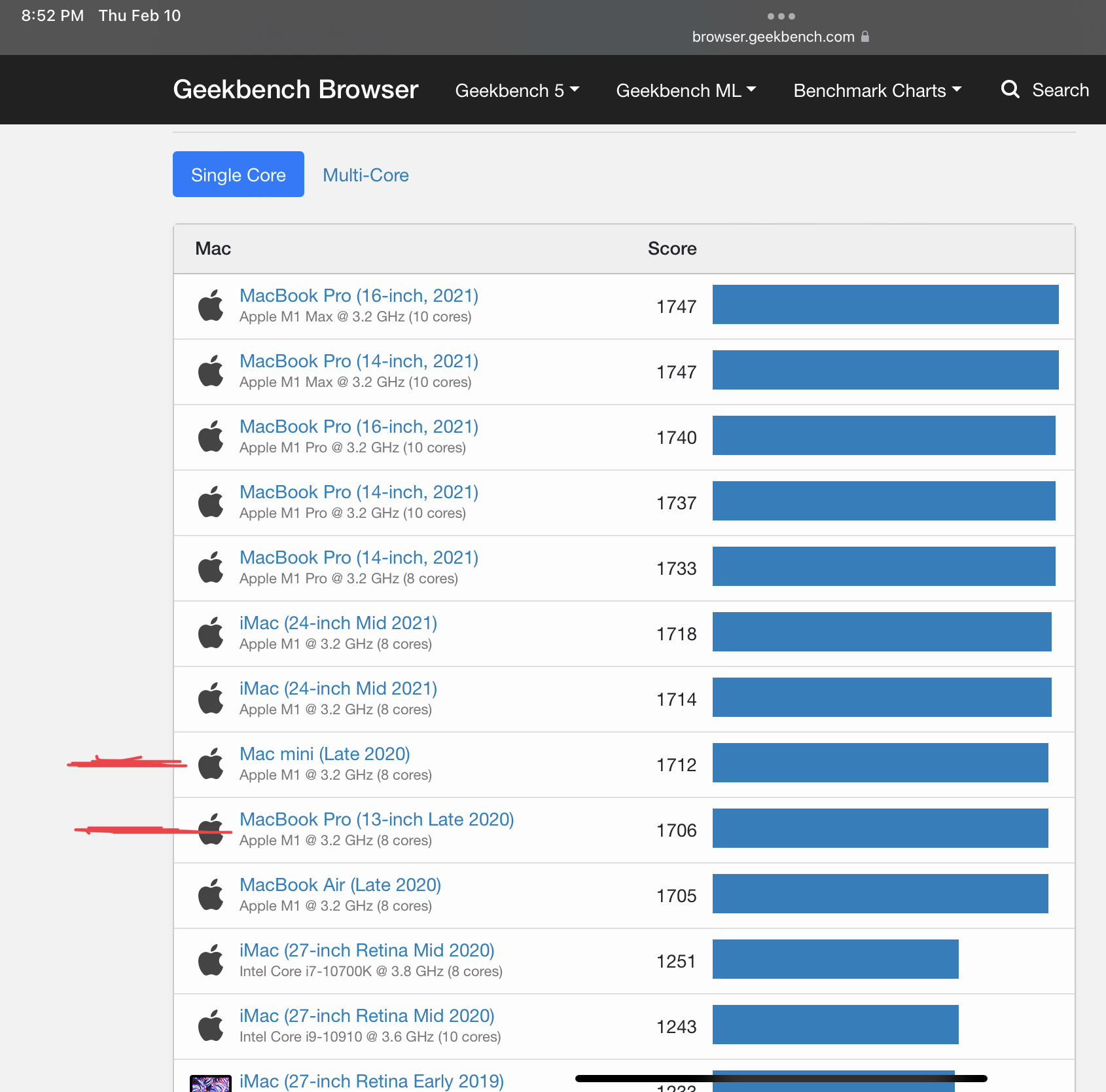Image resolution: width=1106 pixels, height=1092 pixels.
Task: Go to Geekbench Browser home
Action: tap(296, 89)
